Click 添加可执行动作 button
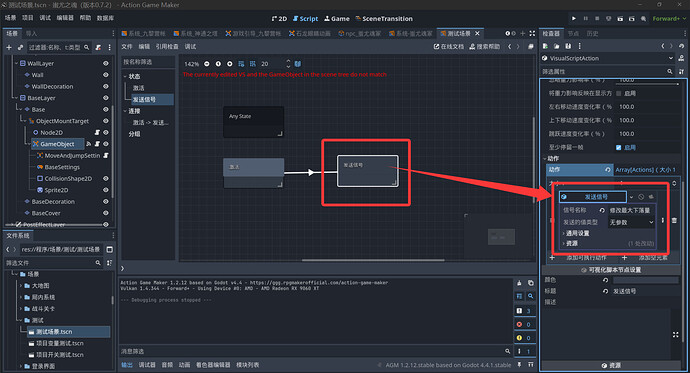 tap(581, 258)
